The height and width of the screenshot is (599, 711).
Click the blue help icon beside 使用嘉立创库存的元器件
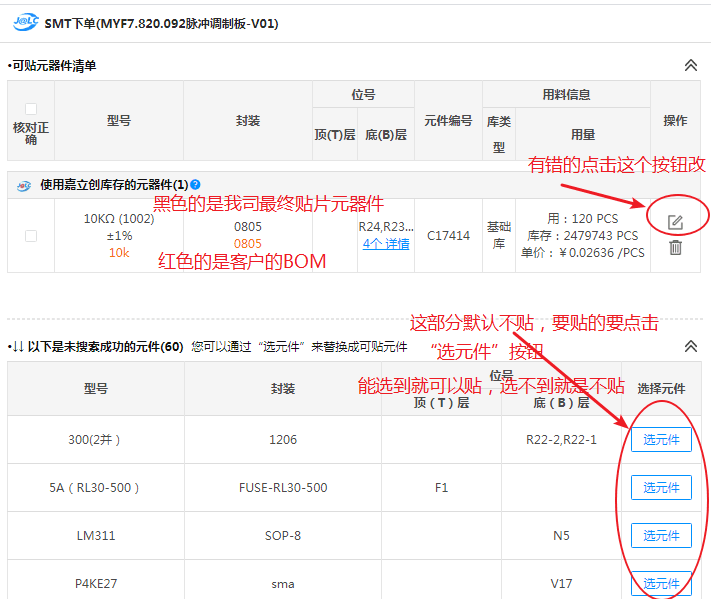coord(195,185)
